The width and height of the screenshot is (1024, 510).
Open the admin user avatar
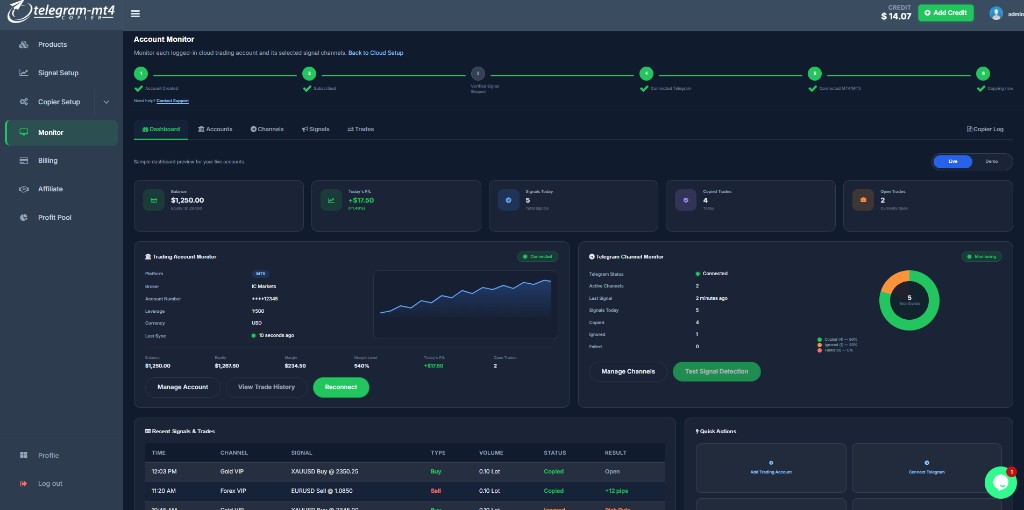click(x=995, y=13)
